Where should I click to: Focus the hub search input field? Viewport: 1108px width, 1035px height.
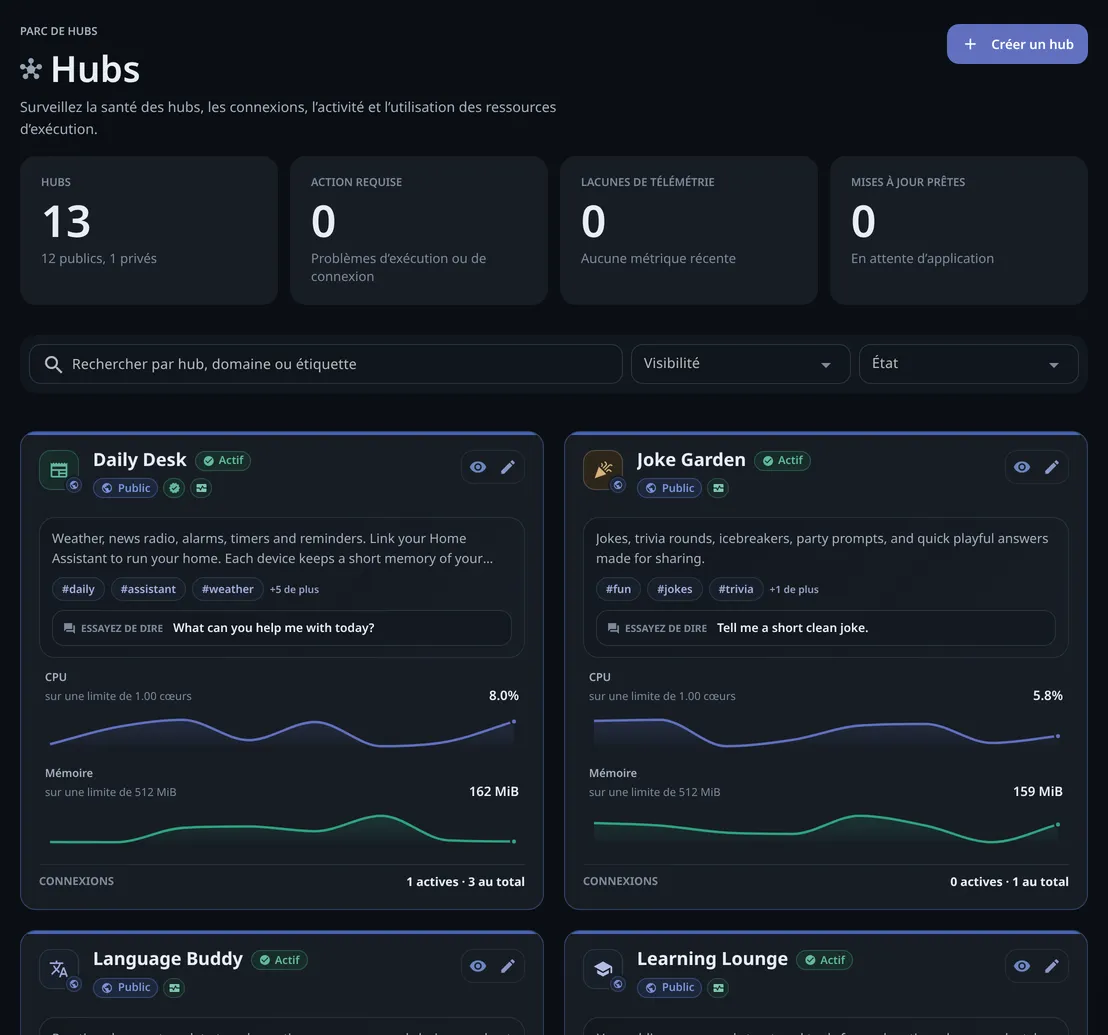click(x=326, y=364)
